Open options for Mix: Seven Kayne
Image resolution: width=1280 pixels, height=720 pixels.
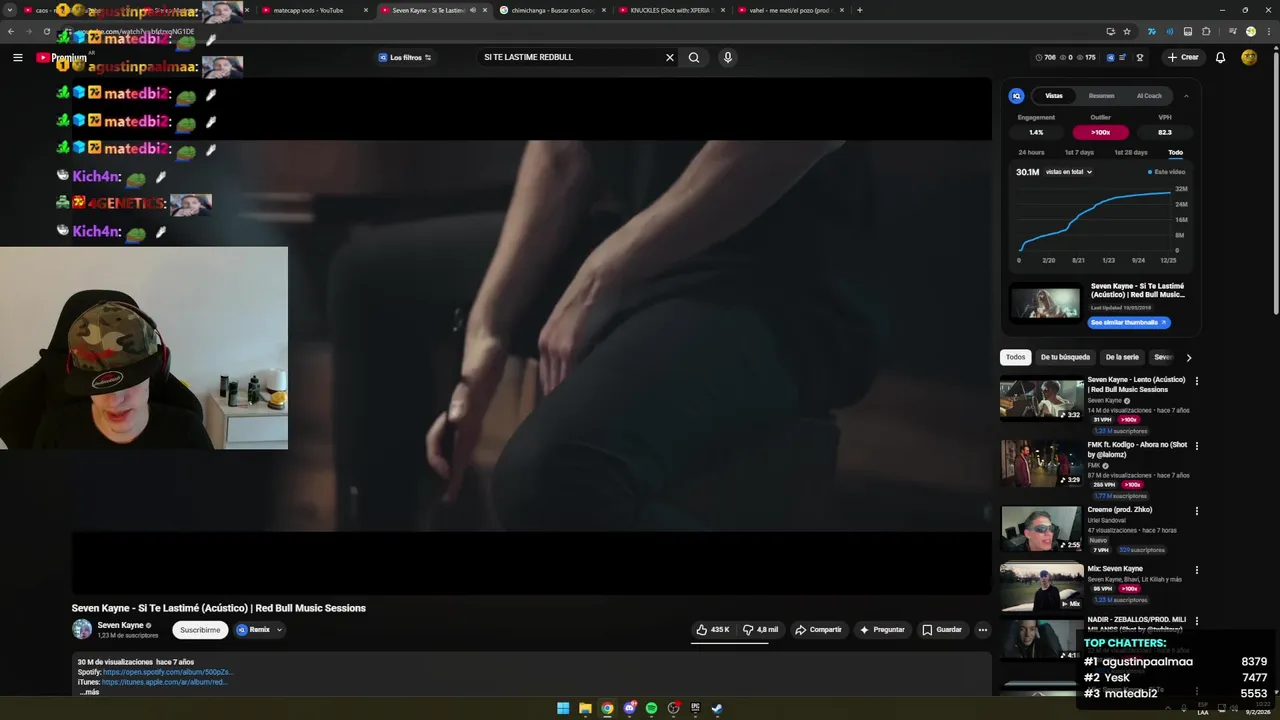1196,570
